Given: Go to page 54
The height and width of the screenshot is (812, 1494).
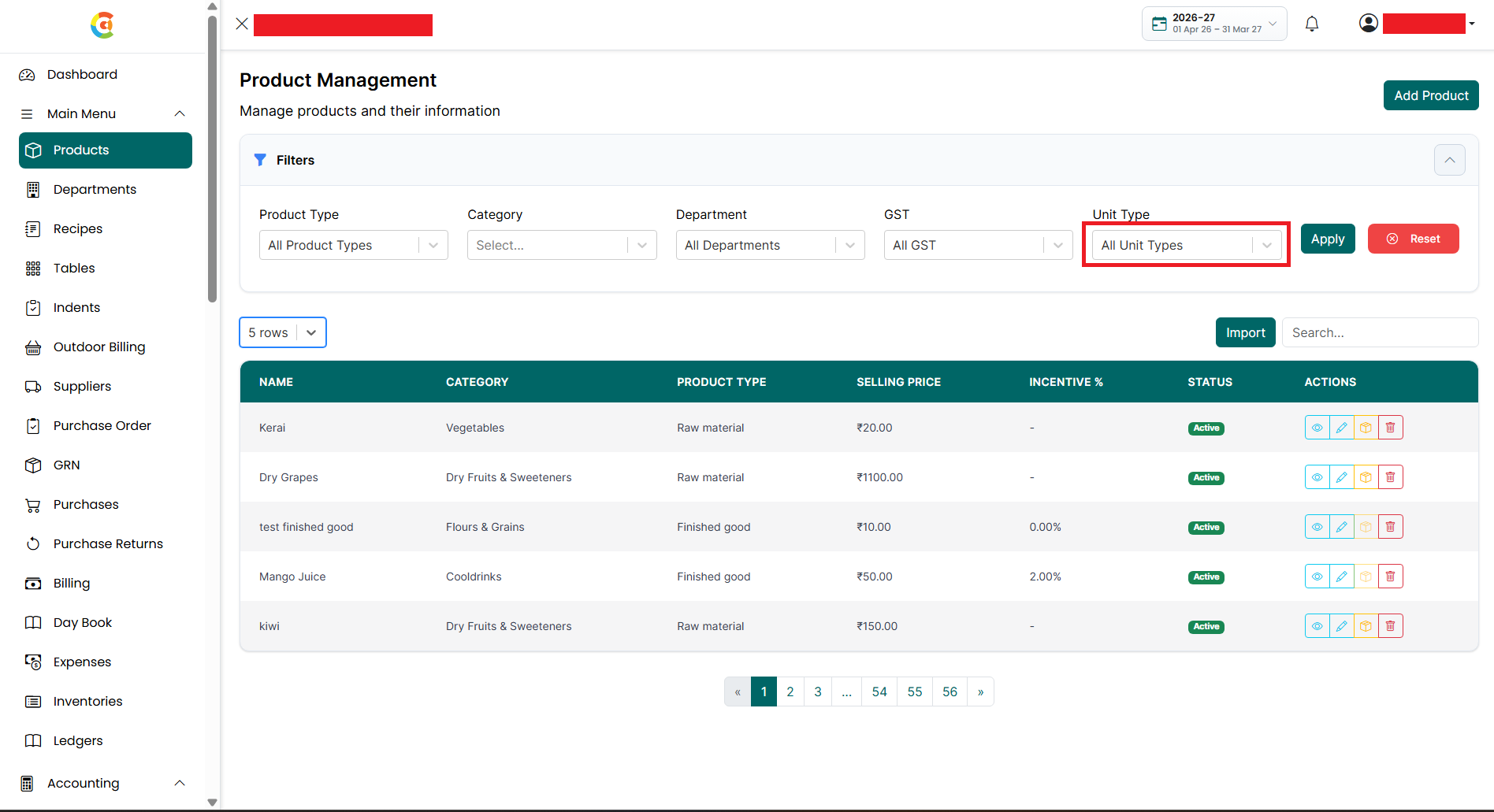Looking at the screenshot, I should tap(879, 691).
